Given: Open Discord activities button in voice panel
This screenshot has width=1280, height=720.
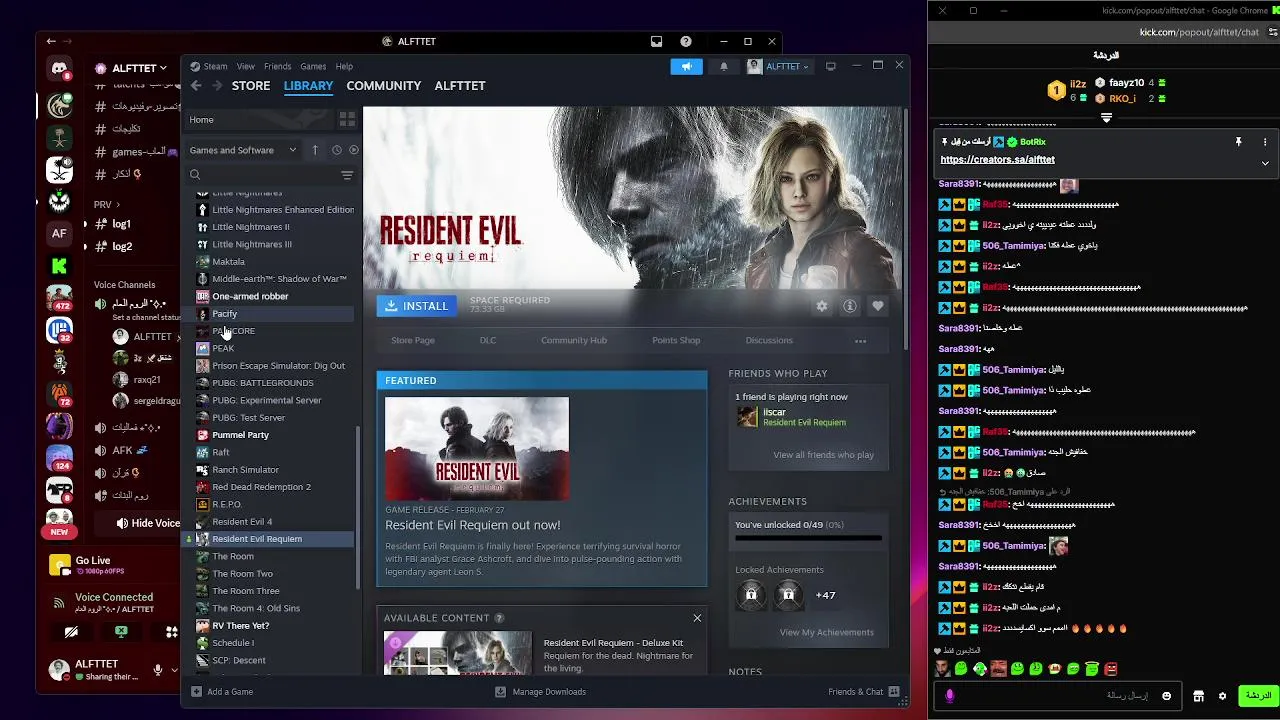Looking at the screenshot, I should pos(171,632).
